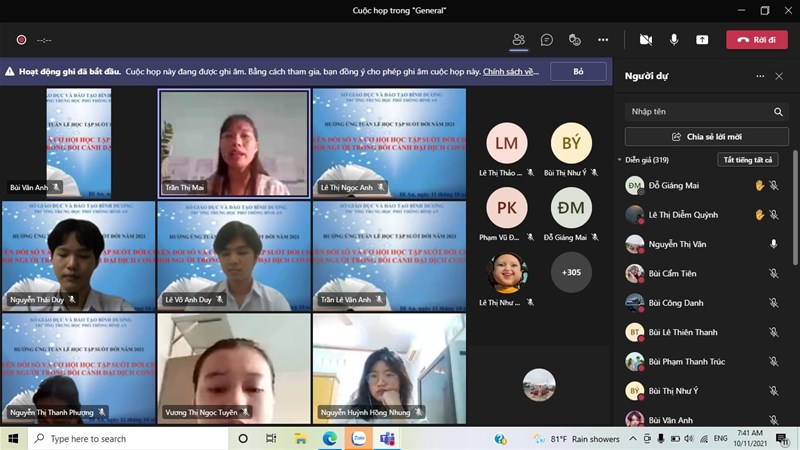Screen dimensions: 800x450
Task: Open Zalo from the taskbar
Action: pyautogui.click(x=359, y=439)
